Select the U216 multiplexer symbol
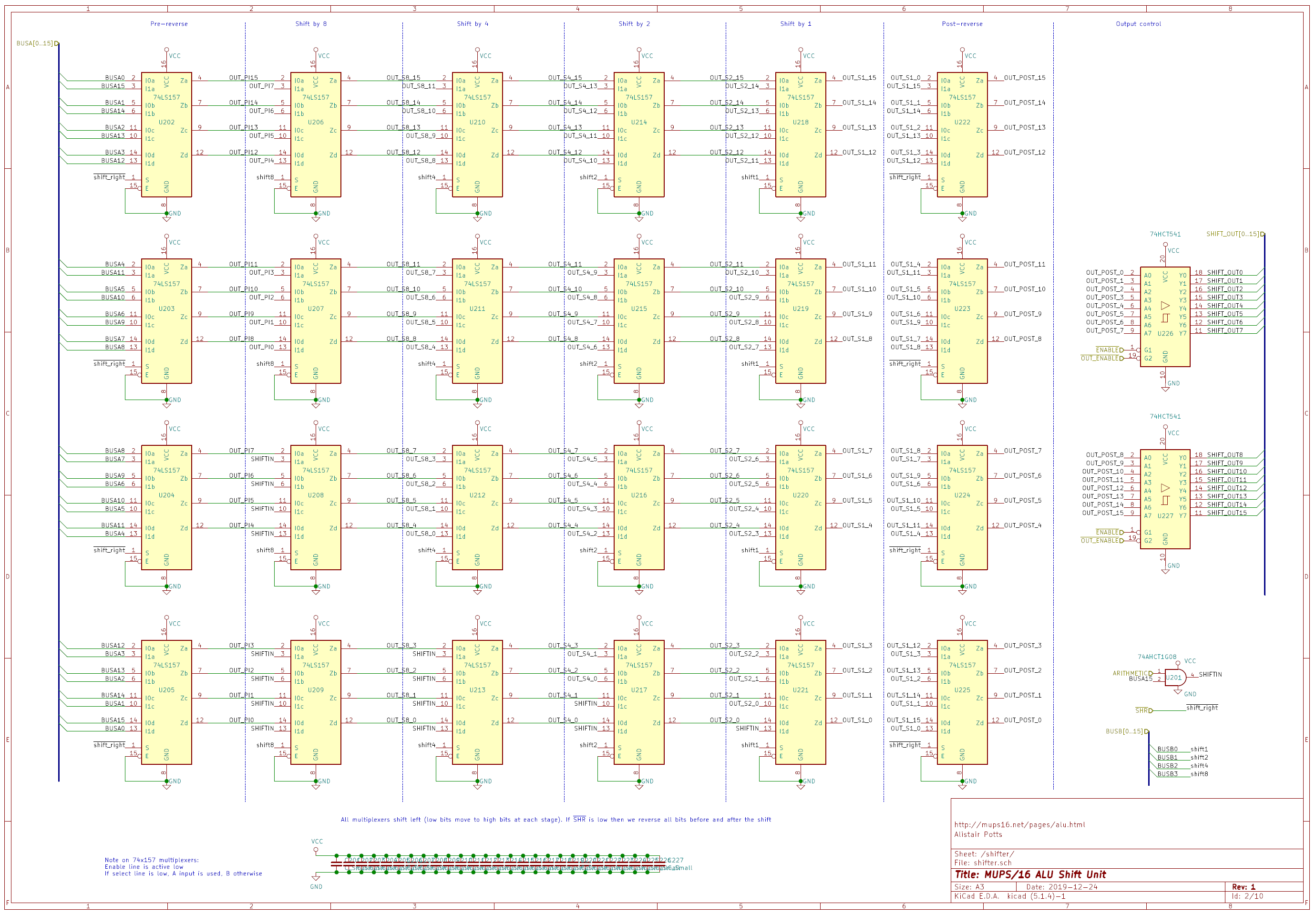Screen dimensions: 1316x915 pyautogui.click(x=639, y=507)
